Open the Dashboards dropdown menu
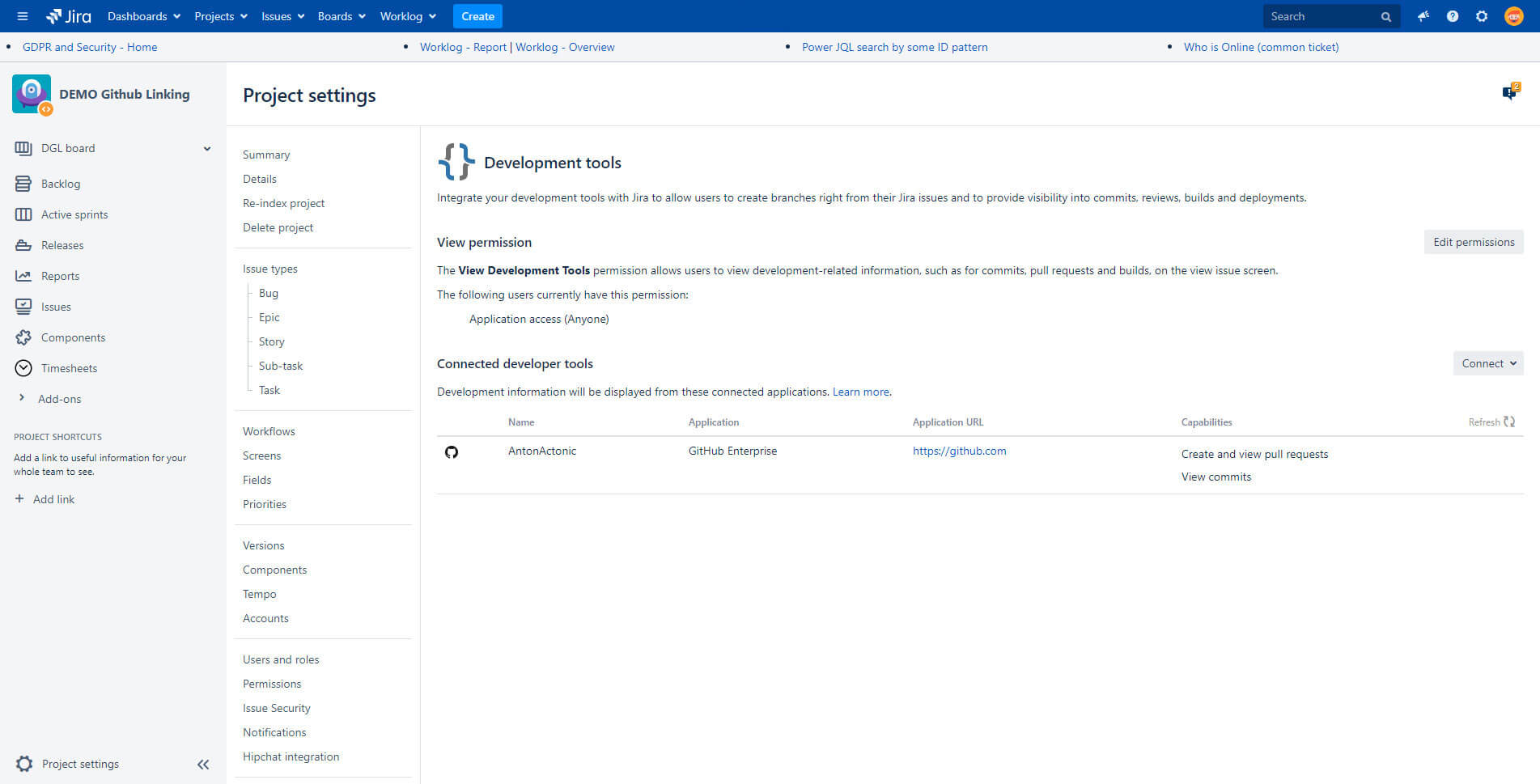The image size is (1540, 784). coord(144,16)
